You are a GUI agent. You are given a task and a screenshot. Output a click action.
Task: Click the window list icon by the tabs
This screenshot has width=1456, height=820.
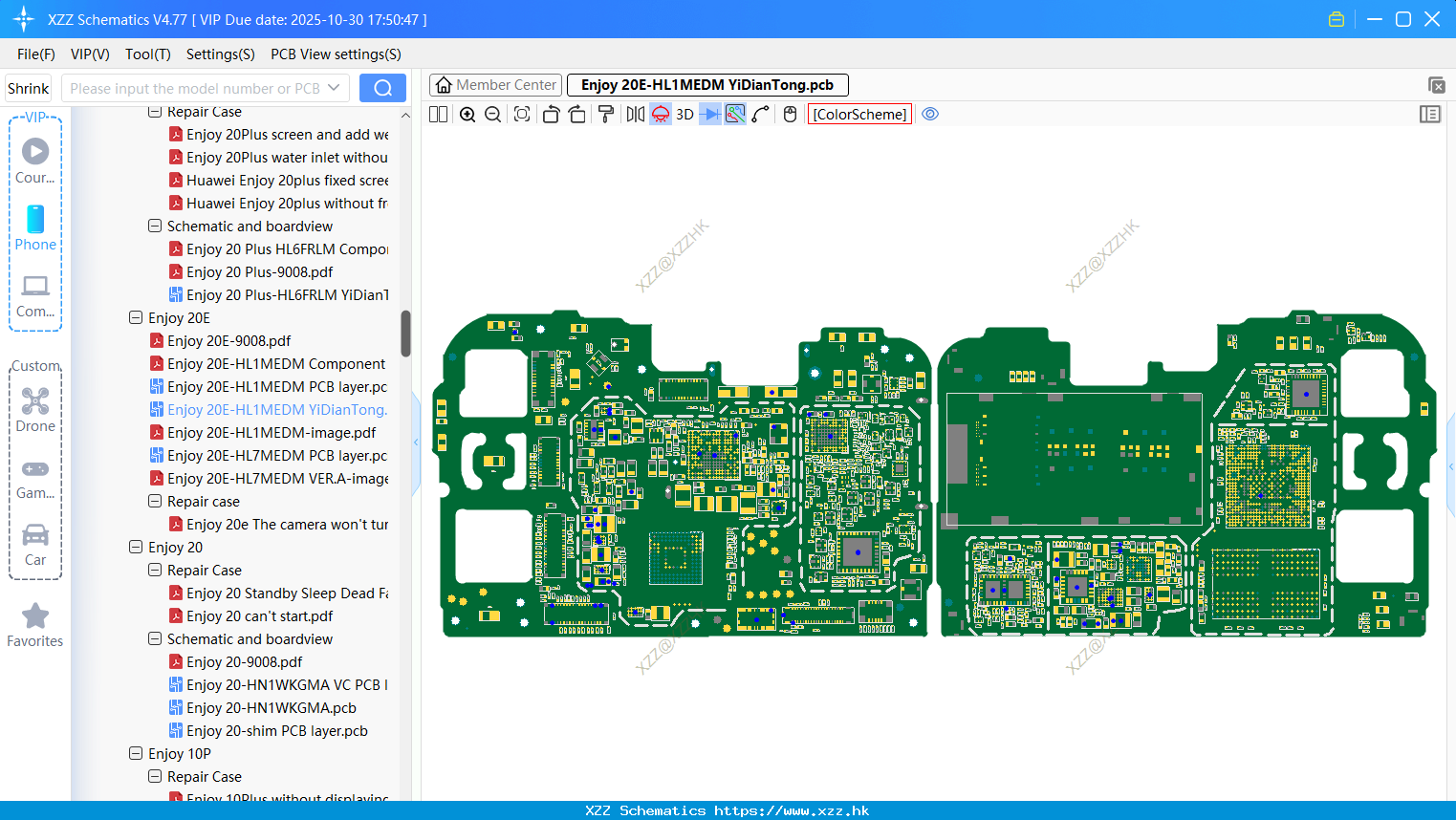tap(1436, 85)
